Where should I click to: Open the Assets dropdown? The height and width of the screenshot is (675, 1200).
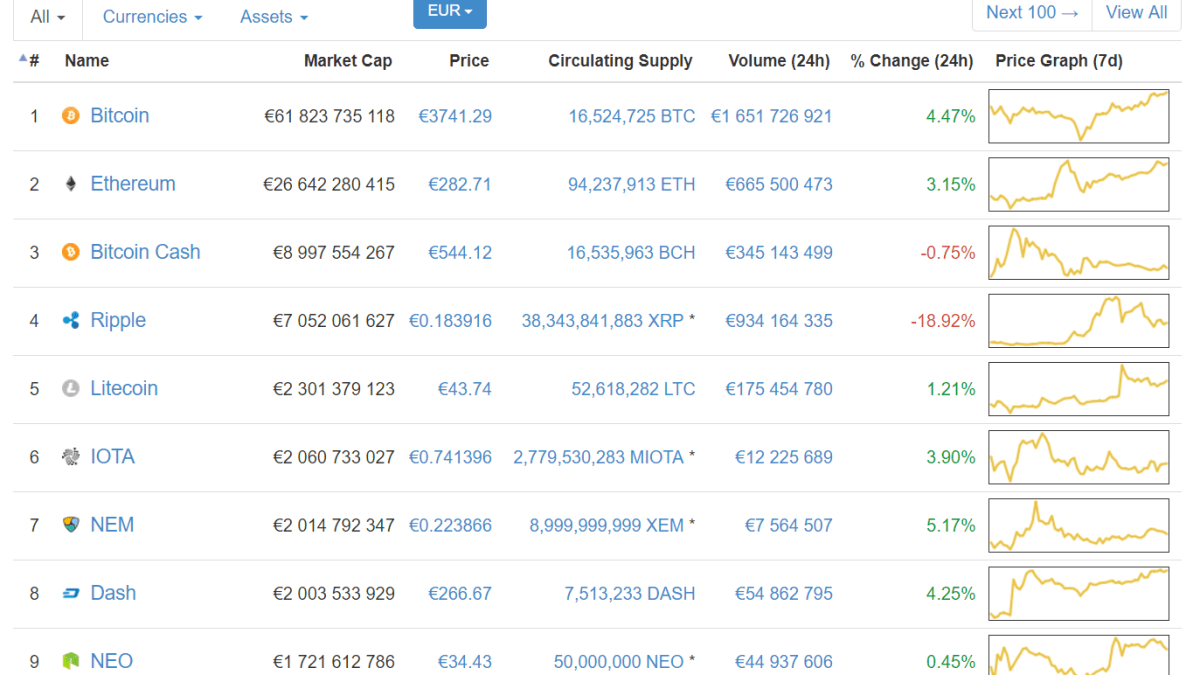(274, 17)
